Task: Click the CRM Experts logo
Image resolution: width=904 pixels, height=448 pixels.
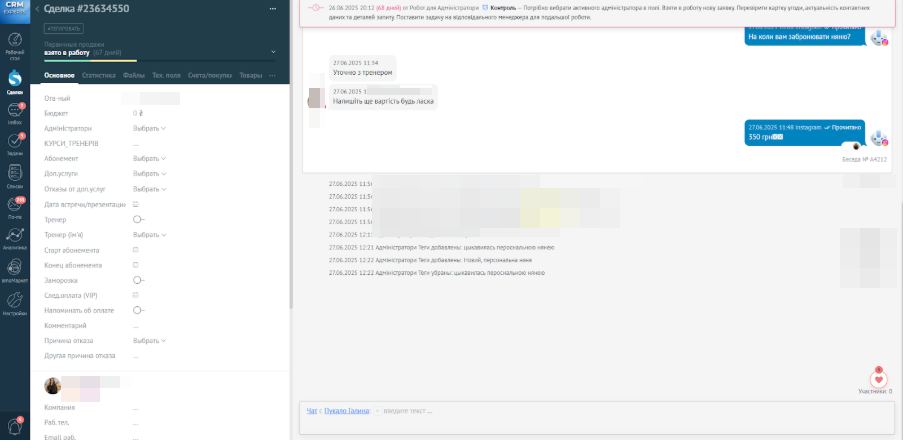Action: (15, 11)
